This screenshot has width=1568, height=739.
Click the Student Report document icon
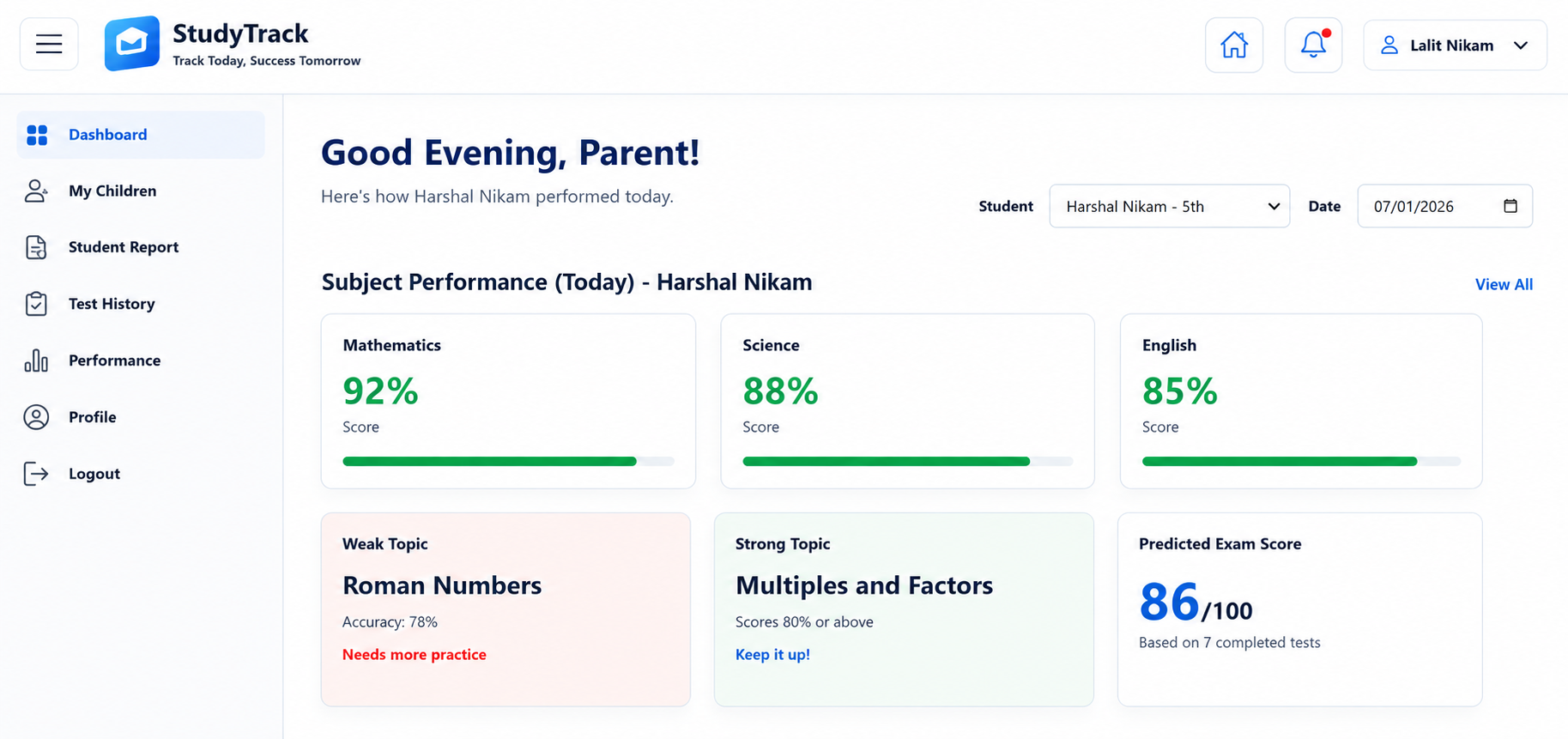[36, 247]
